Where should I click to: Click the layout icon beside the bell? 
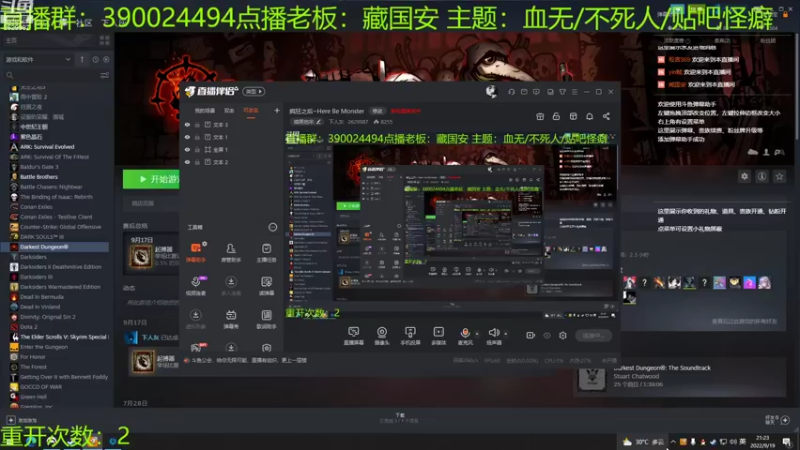[x=573, y=116]
